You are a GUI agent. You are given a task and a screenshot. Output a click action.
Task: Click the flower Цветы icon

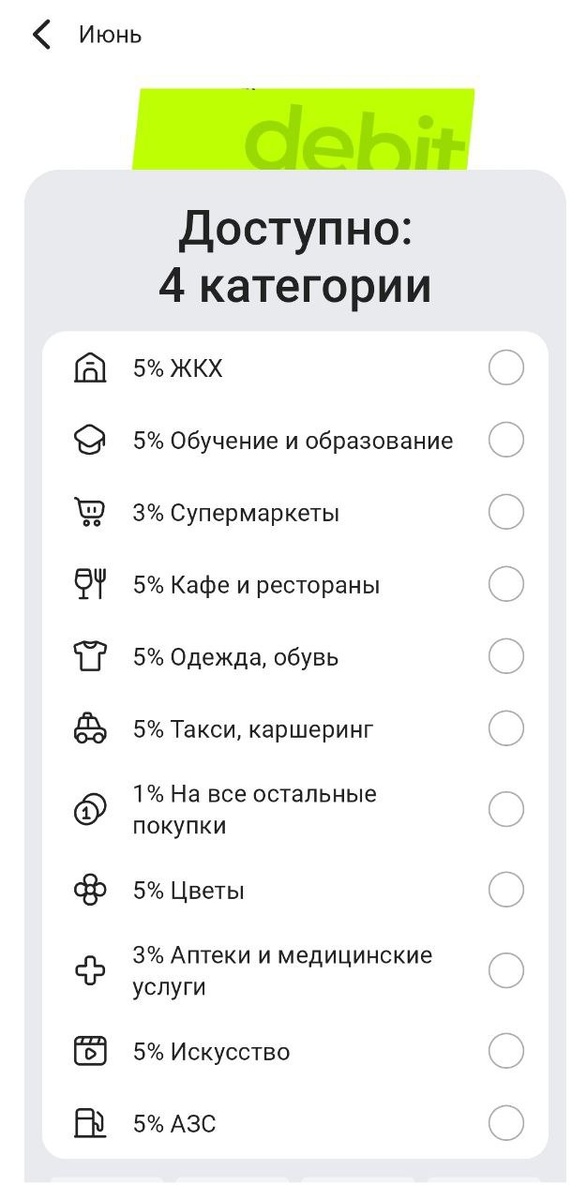[x=91, y=888]
